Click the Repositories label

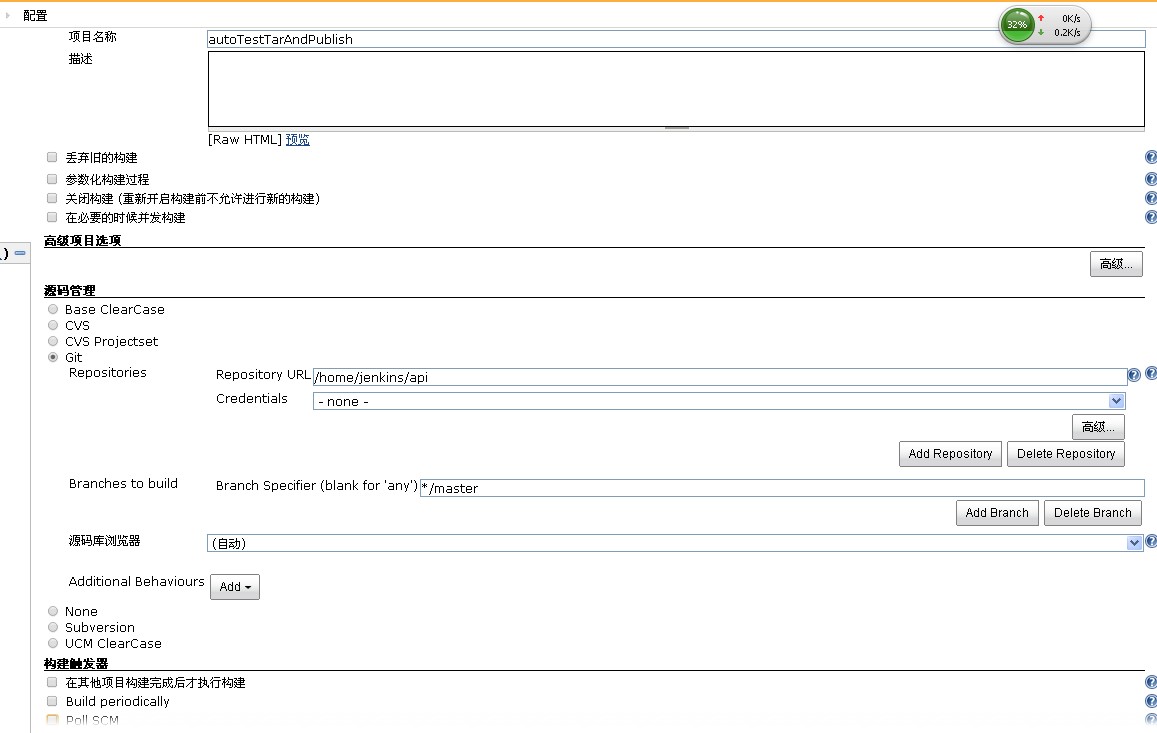(x=108, y=373)
